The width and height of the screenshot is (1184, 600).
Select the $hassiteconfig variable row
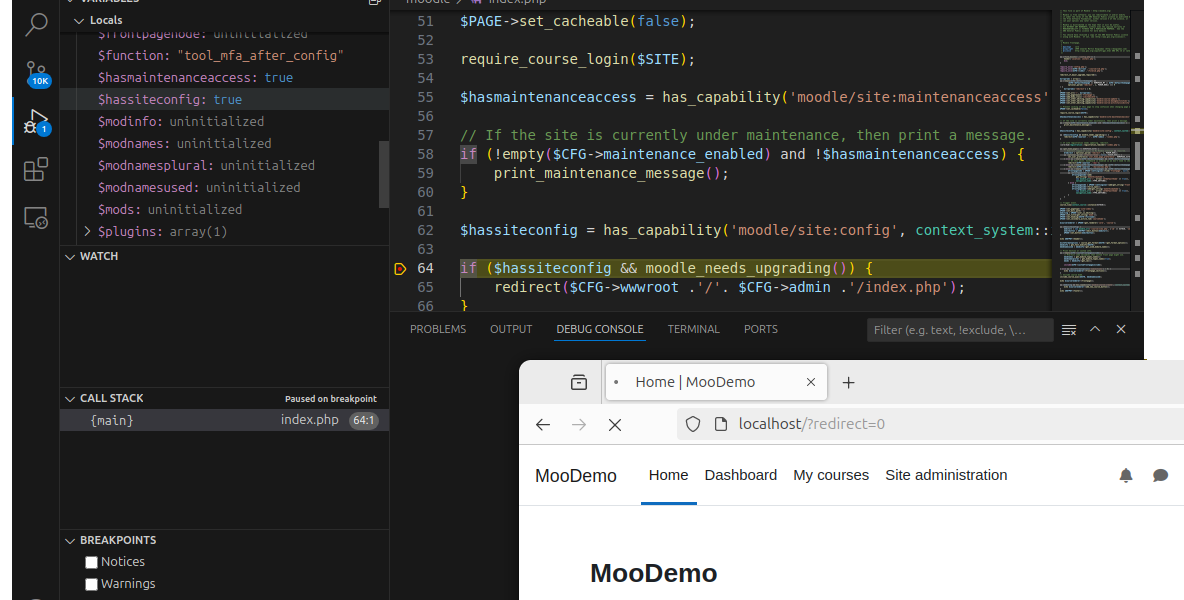[x=224, y=100]
